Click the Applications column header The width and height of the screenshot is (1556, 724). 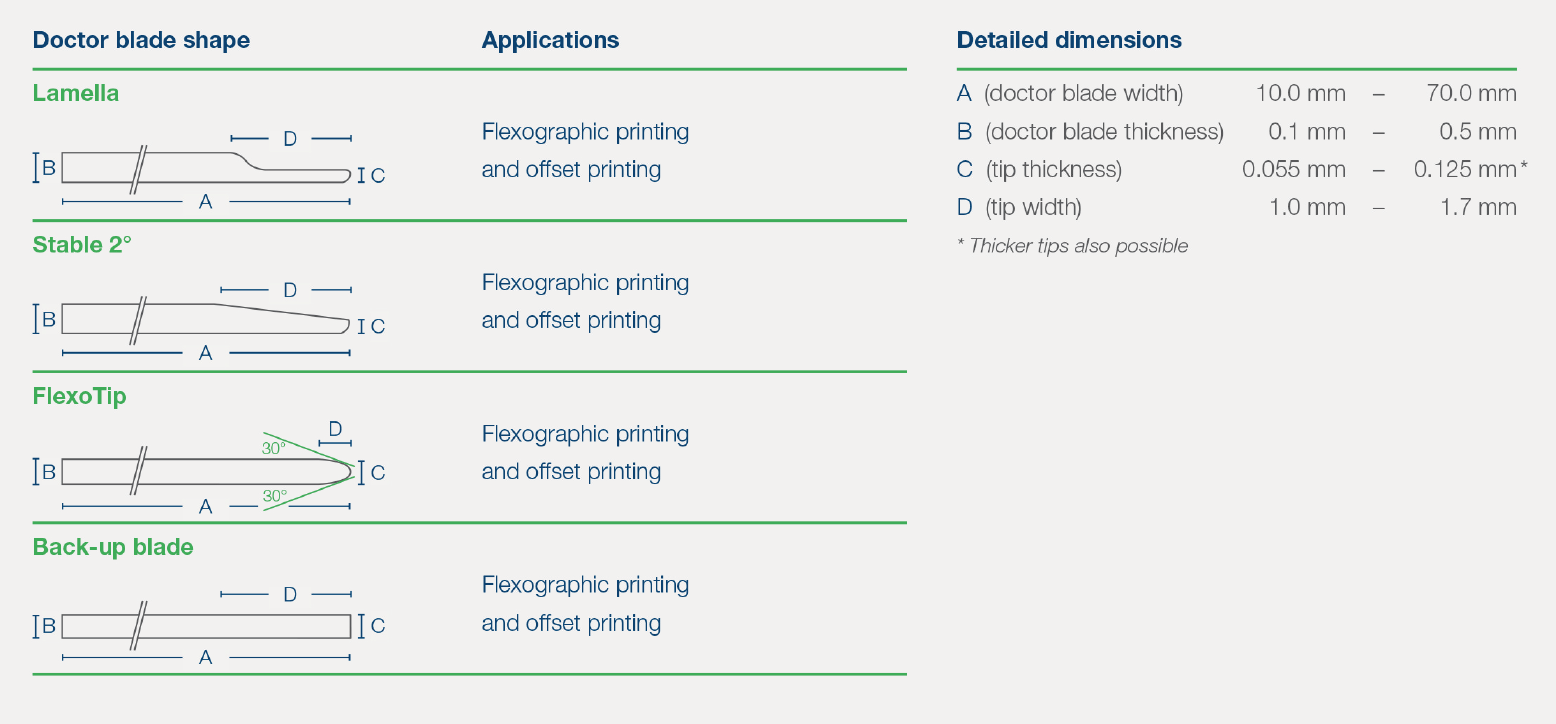click(x=550, y=40)
